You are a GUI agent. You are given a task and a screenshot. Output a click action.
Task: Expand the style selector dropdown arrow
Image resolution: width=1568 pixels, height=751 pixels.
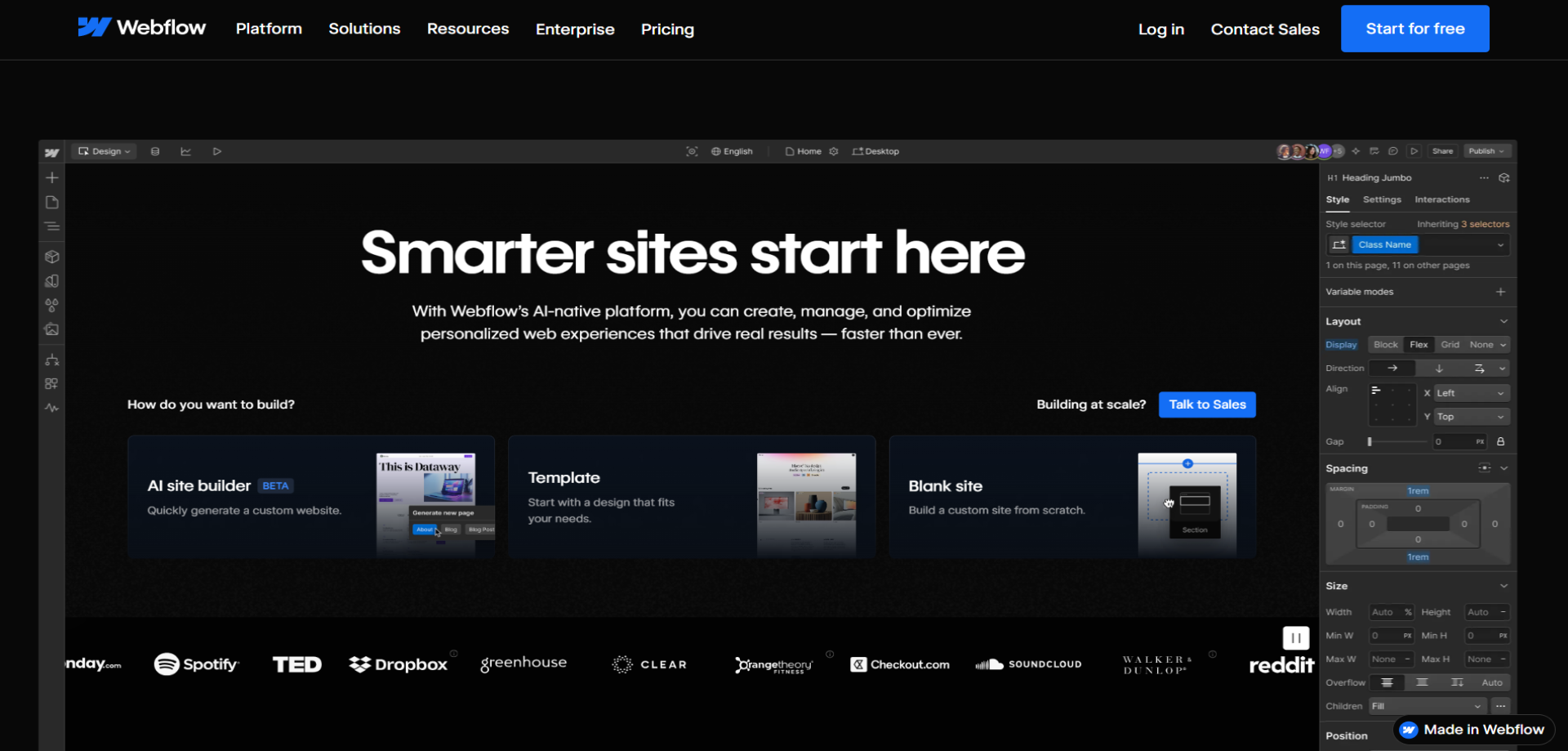[x=1500, y=244]
